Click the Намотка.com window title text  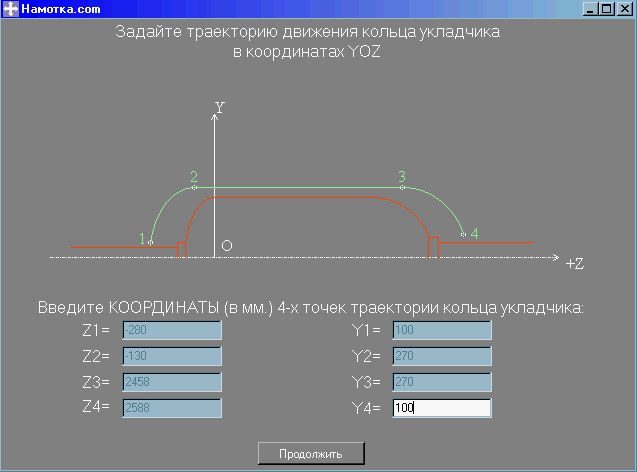pyautogui.click(x=61, y=9)
